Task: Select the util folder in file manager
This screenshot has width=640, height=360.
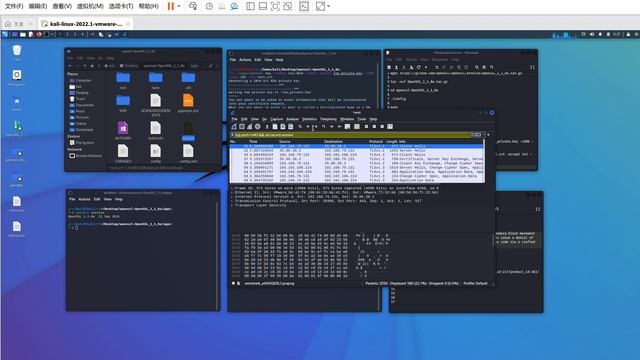Action: pyautogui.click(x=188, y=80)
